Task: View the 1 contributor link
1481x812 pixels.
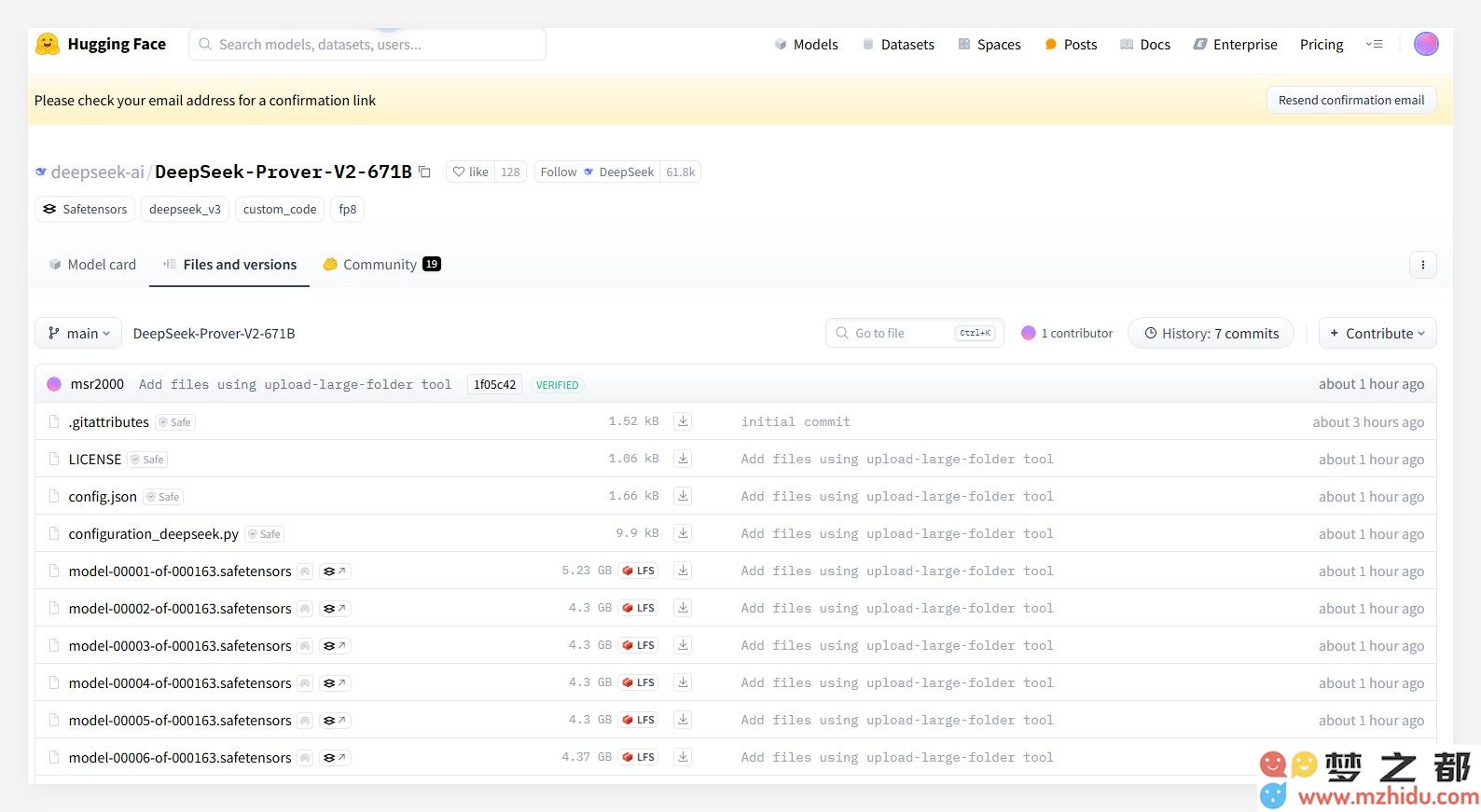Action: coord(1067,333)
